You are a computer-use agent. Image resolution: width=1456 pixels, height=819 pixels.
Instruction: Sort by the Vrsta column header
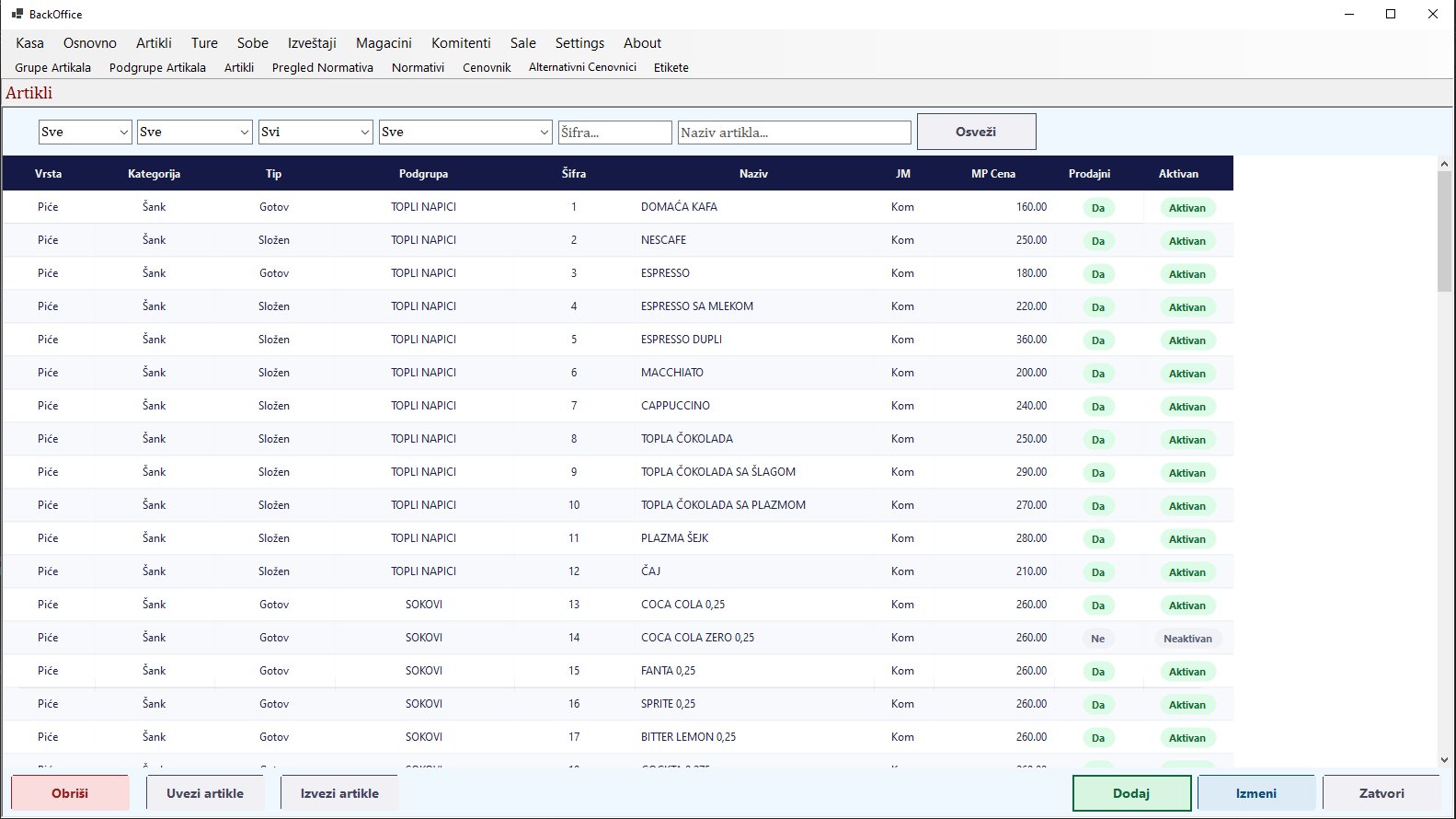click(49, 173)
